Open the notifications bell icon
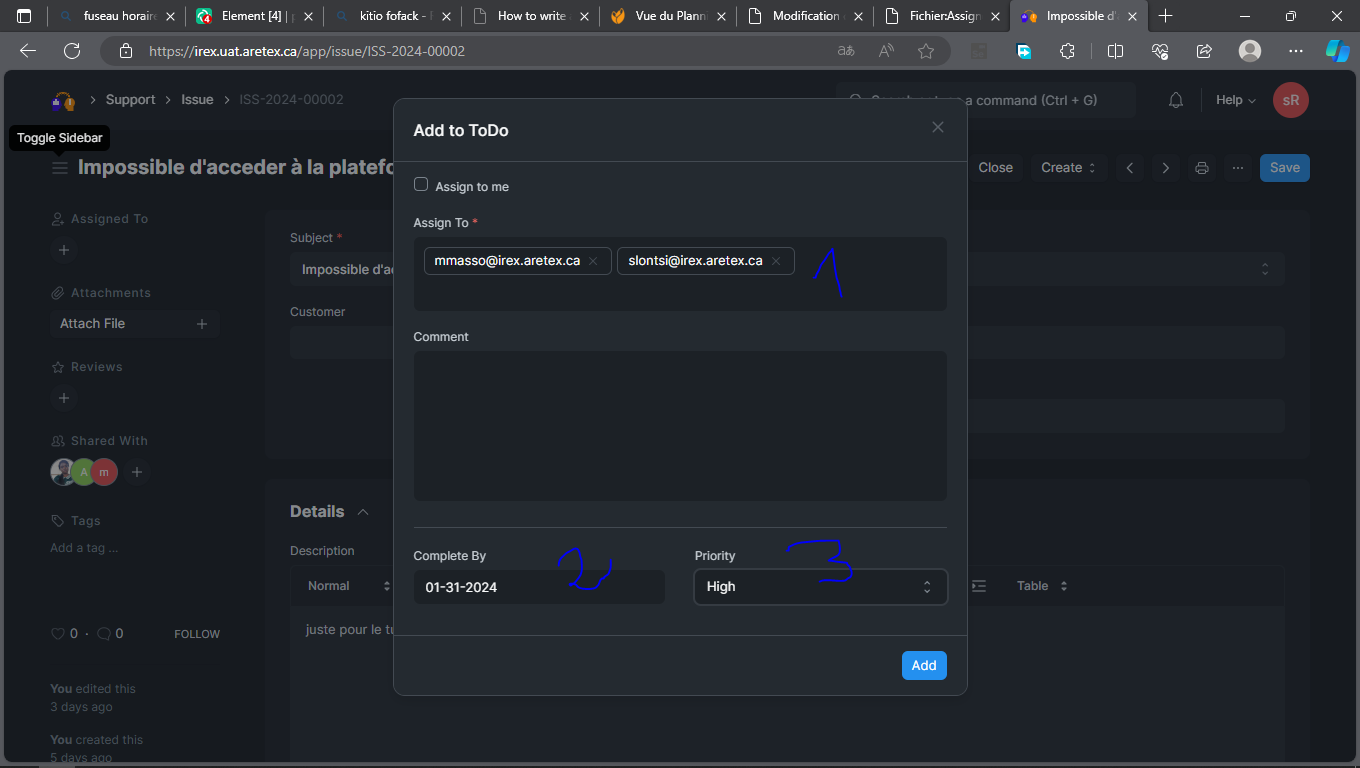The width and height of the screenshot is (1360, 768). click(x=1176, y=100)
